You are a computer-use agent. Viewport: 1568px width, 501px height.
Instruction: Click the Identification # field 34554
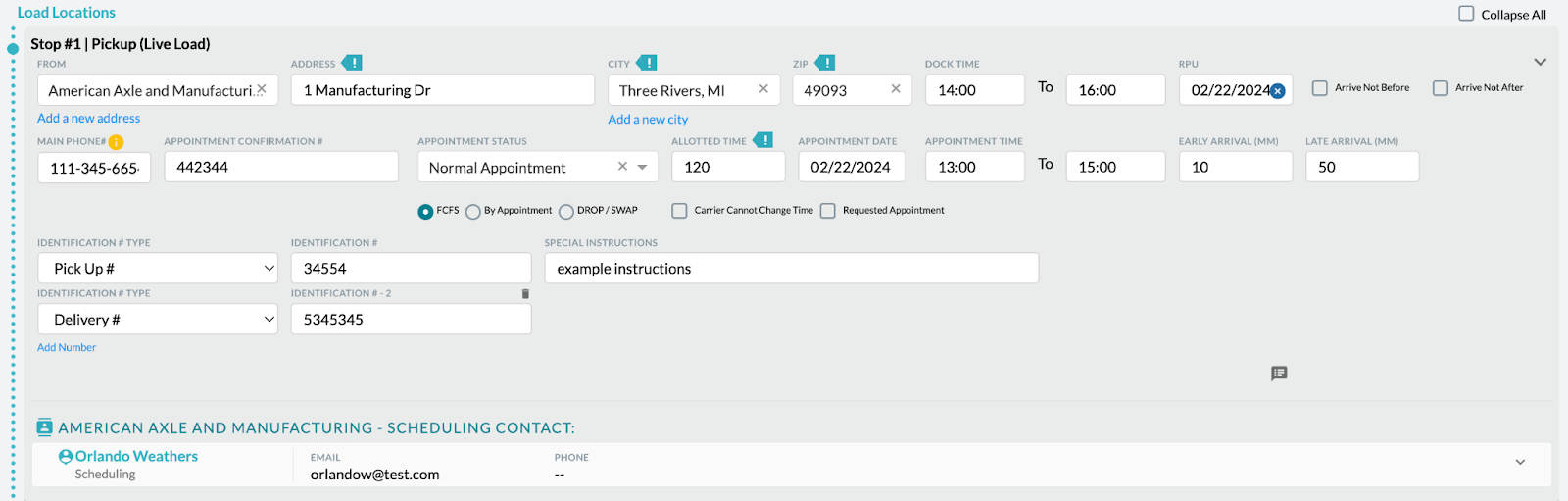tap(412, 269)
